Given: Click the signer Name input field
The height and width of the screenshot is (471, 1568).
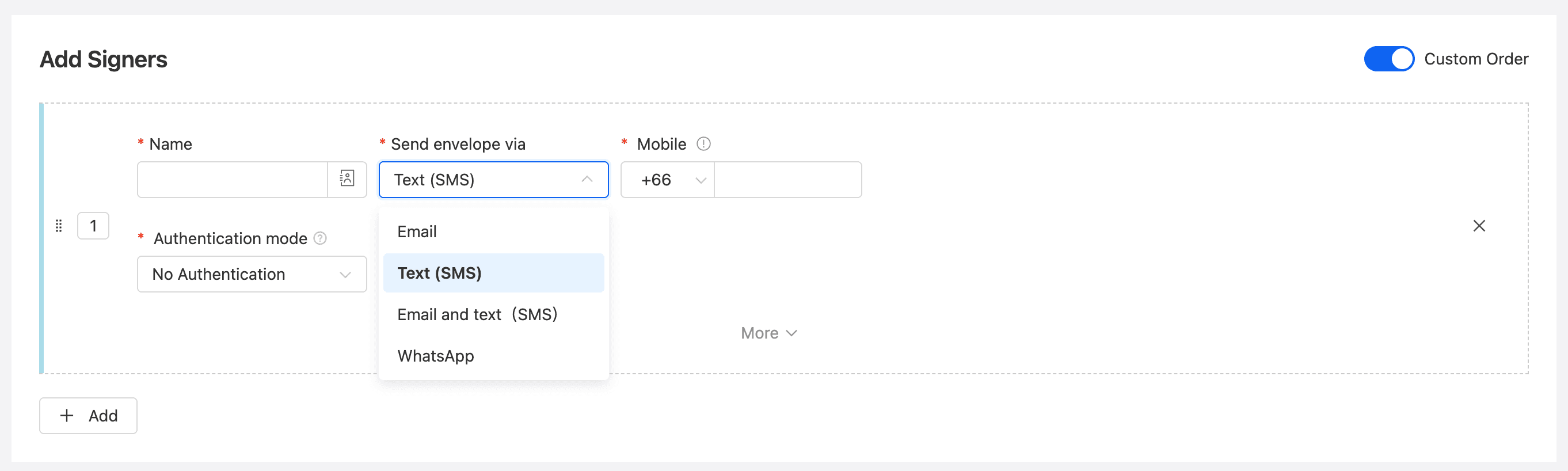Looking at the screenshot, I should tap(233, 180).
